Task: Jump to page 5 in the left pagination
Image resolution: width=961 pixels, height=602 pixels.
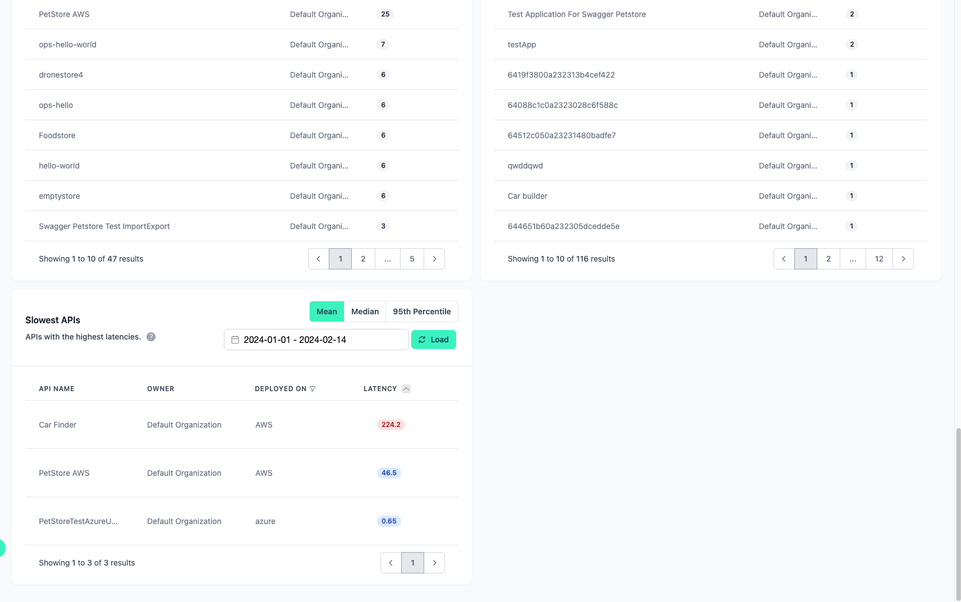Action: click(411, 258)
